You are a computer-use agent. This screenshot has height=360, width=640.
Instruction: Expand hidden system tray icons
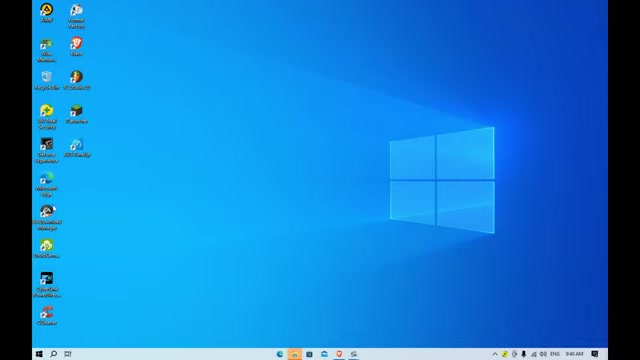[x=495, y=354]
